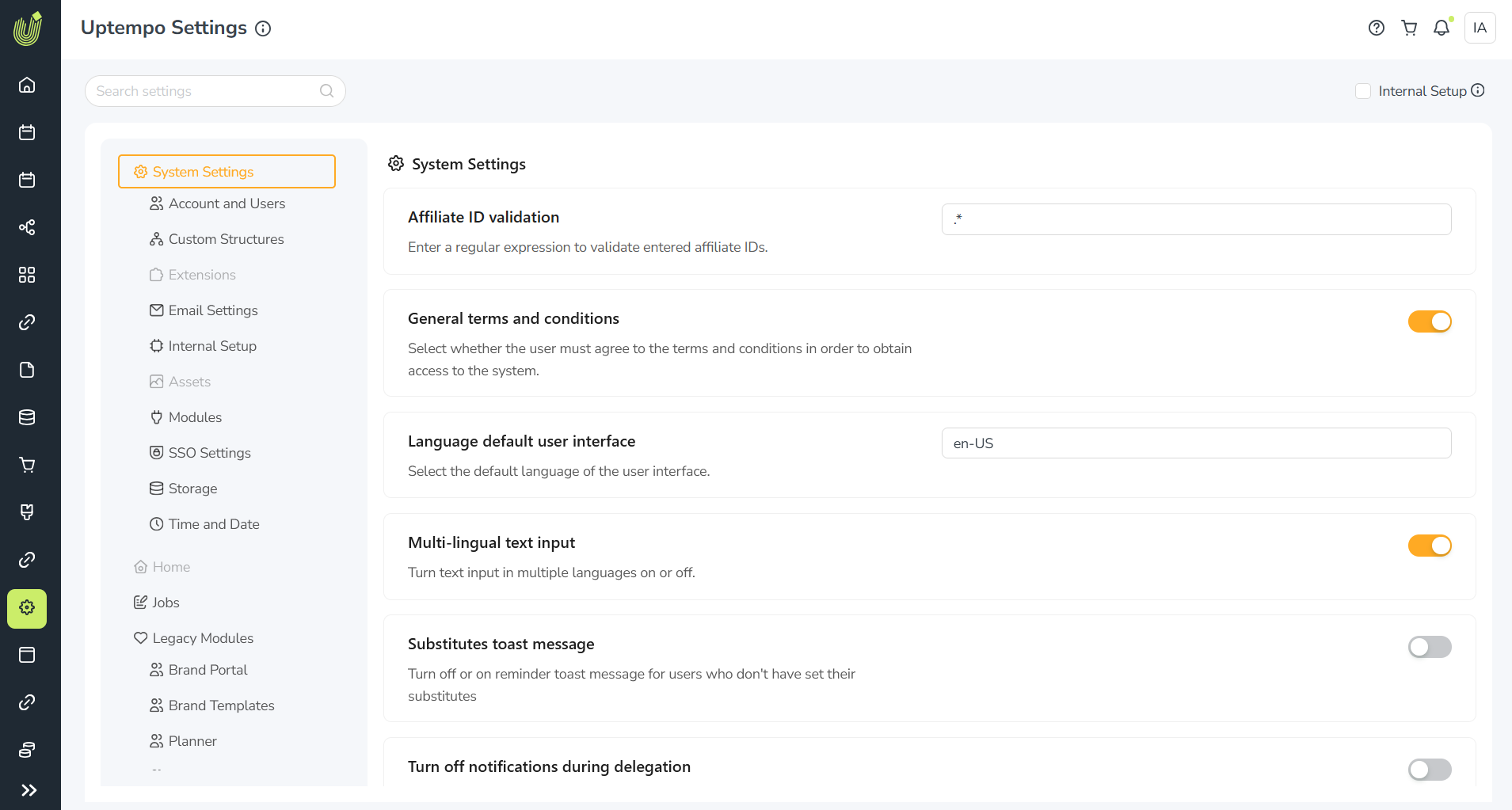Screen dimensions: 1512x810
Task: Open the shopping cart icon in header
Action: (1409, 28)
